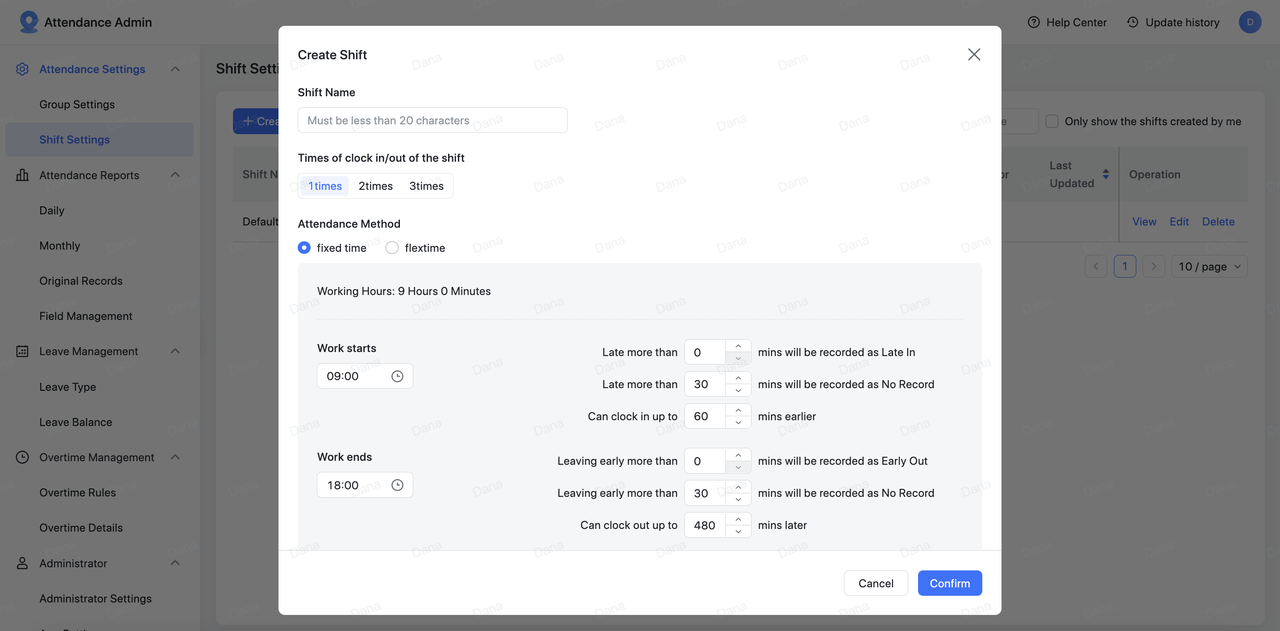Click the Attendance Settings gear icon
Screen dimensions: 1280x631
coord(22,69)
